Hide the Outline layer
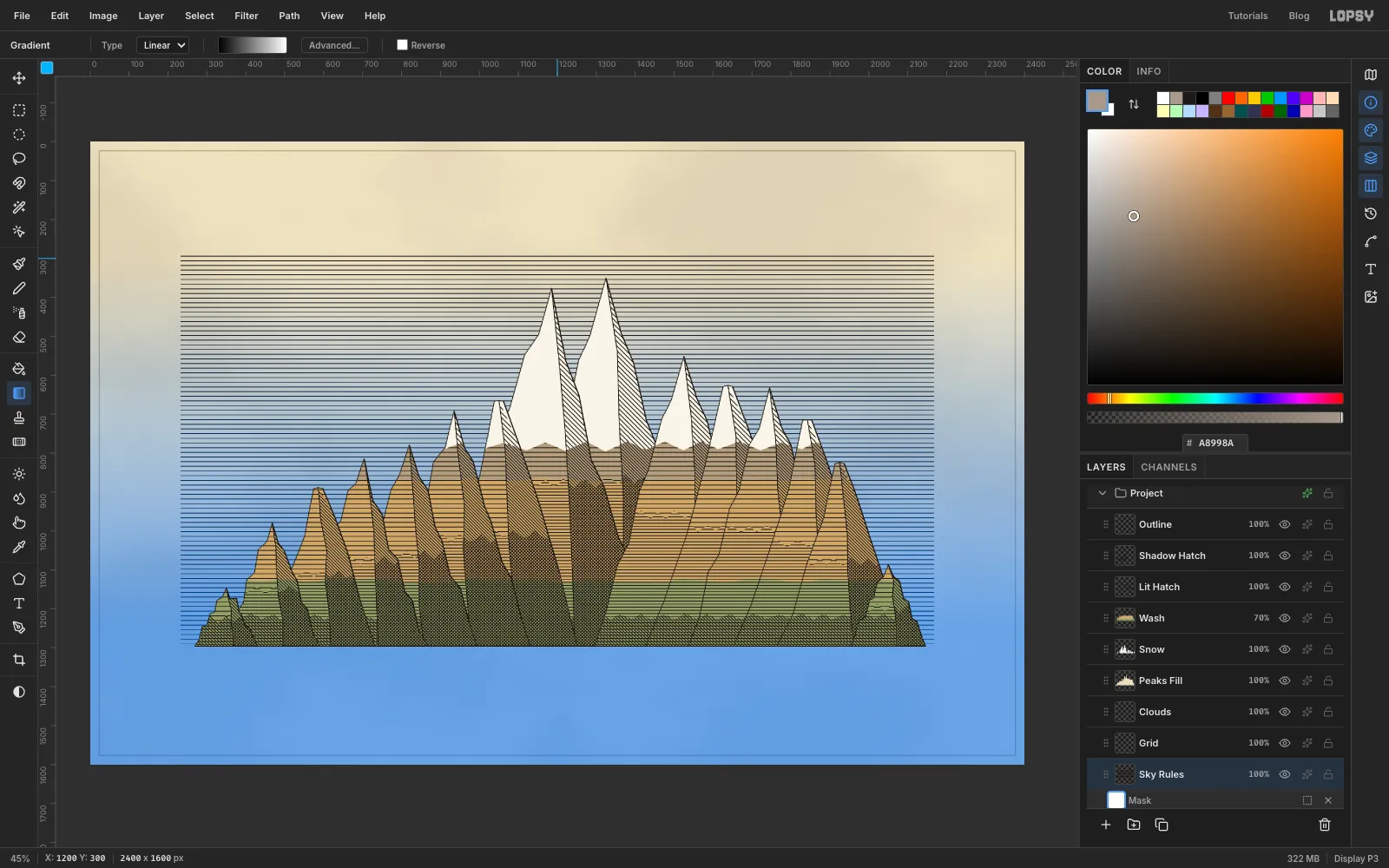The image size is (1389, 868). tap(1285, 524)
